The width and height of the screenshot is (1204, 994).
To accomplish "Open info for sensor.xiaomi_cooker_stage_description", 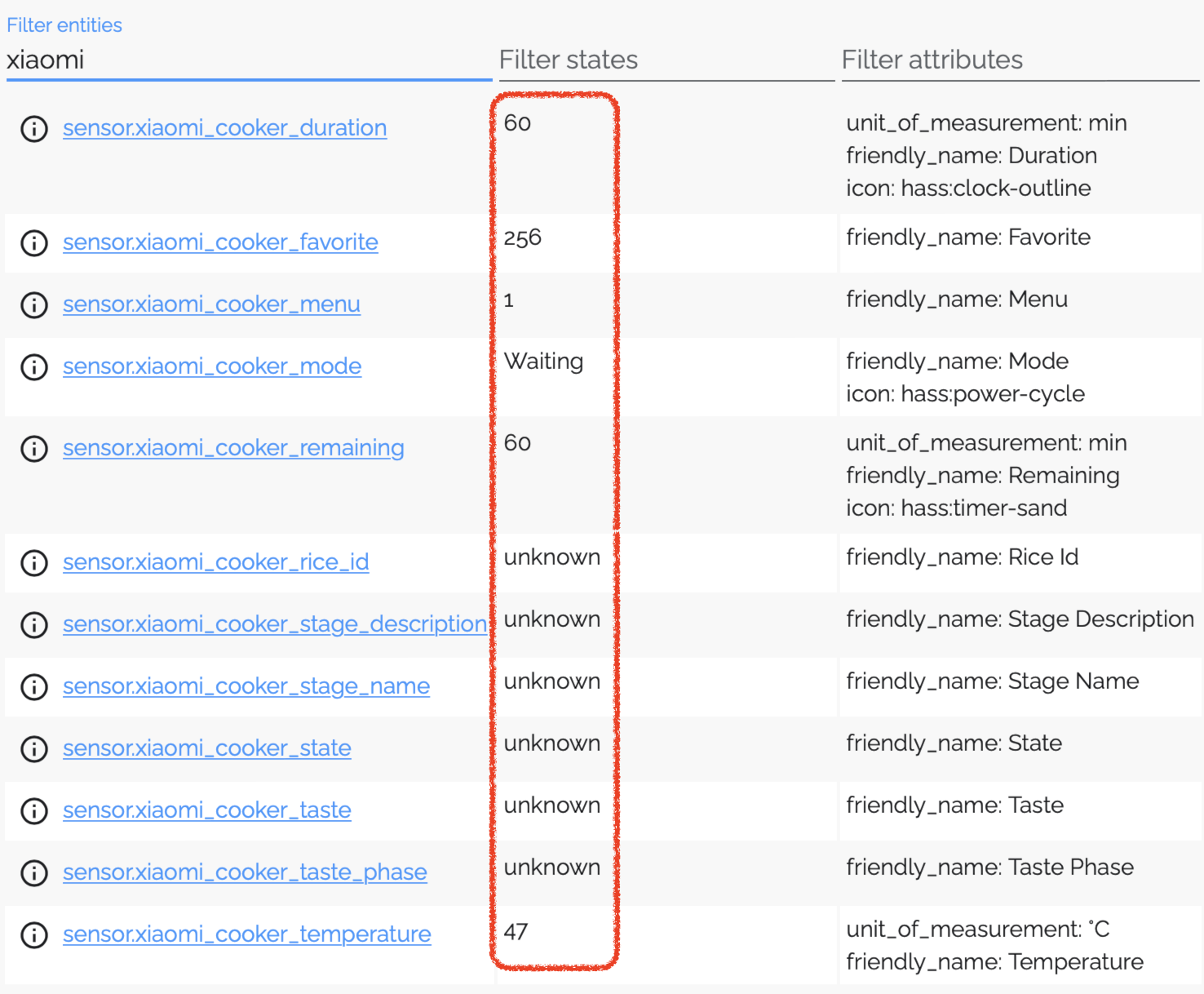I will (34, 624).
